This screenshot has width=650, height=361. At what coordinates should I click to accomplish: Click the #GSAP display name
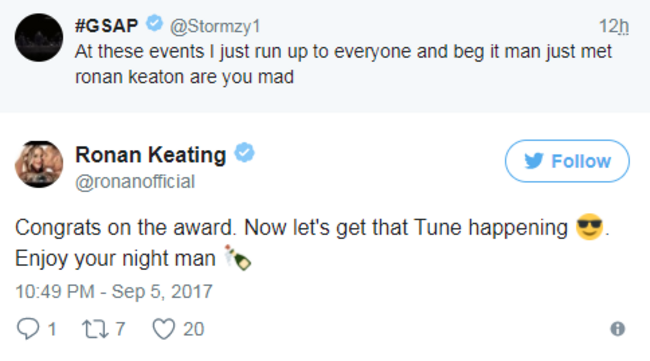(x=106, y=26)
